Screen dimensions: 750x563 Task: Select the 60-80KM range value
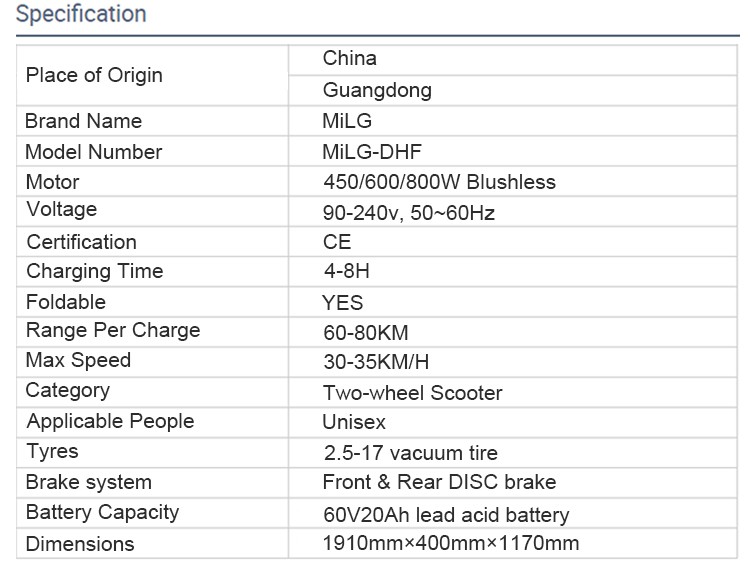tap(365, 333)
